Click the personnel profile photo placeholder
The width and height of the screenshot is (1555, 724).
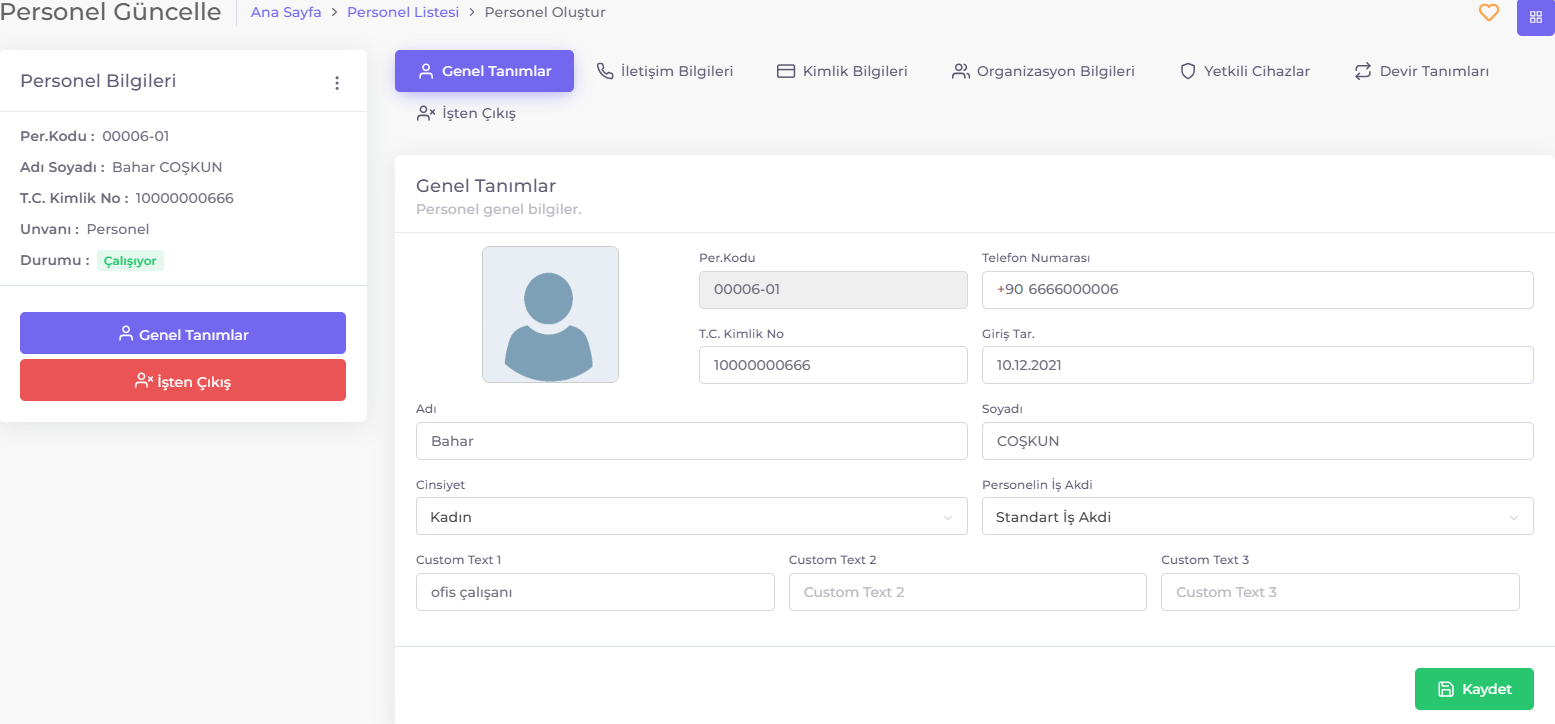(x=550, y=315)
